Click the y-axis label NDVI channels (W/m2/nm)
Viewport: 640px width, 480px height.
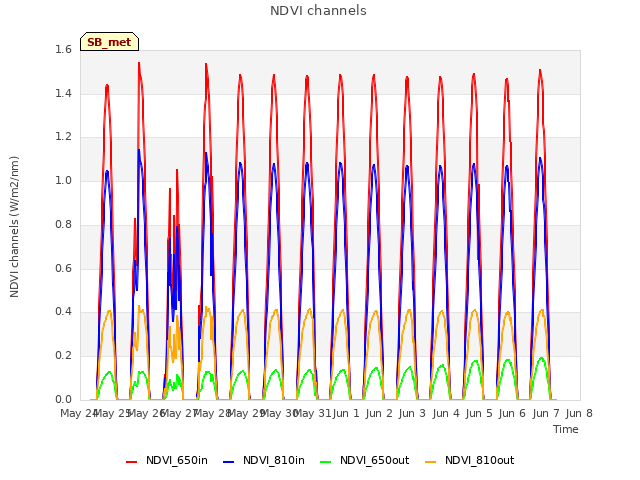click(14, 227)
